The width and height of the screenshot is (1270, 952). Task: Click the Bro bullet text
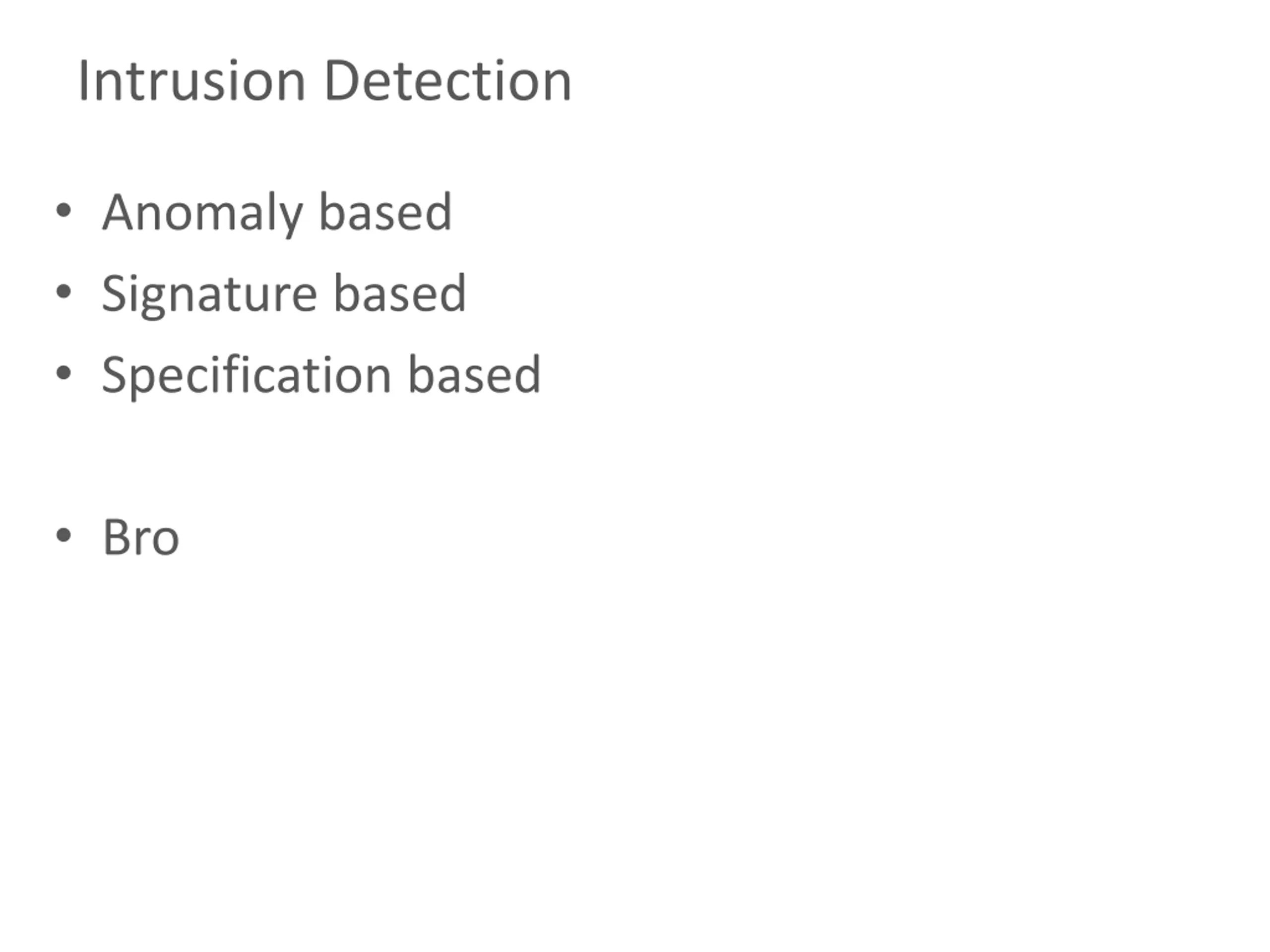pyautogui.click(x=141, y=537)
